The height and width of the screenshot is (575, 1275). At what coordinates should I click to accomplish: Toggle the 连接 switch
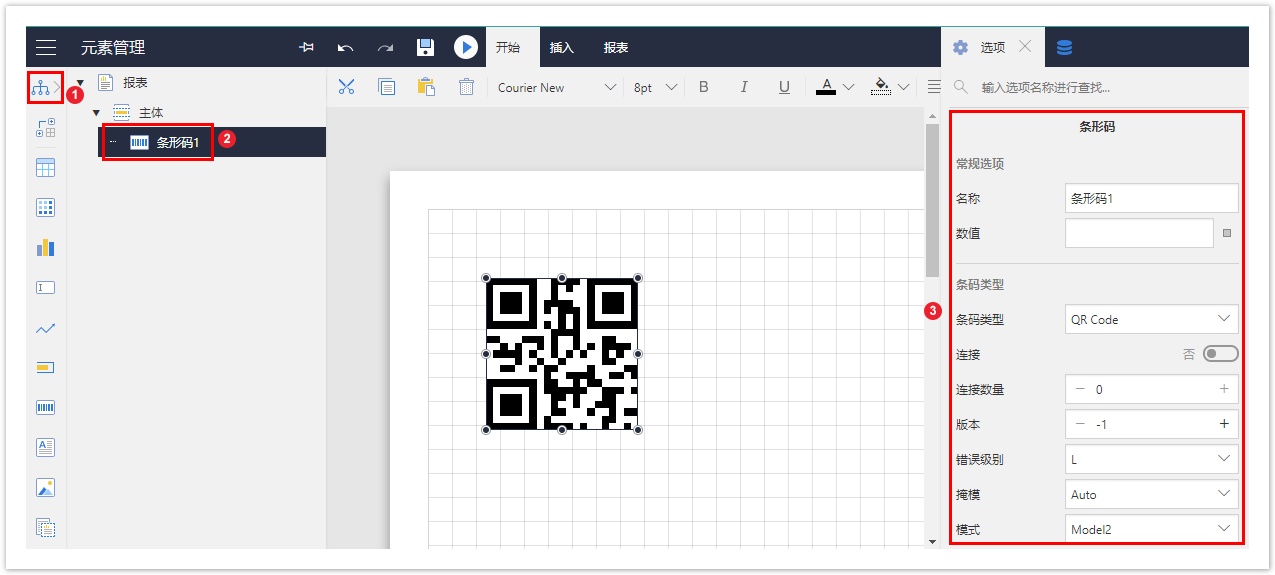(1220, 354)
